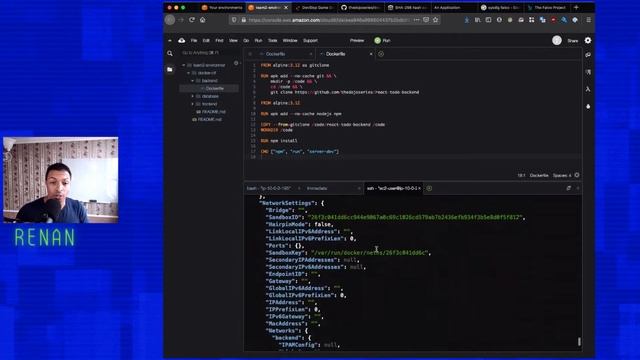Click the Share button
This screenshot has width=640, height=360.
click(x=573, y=40)
